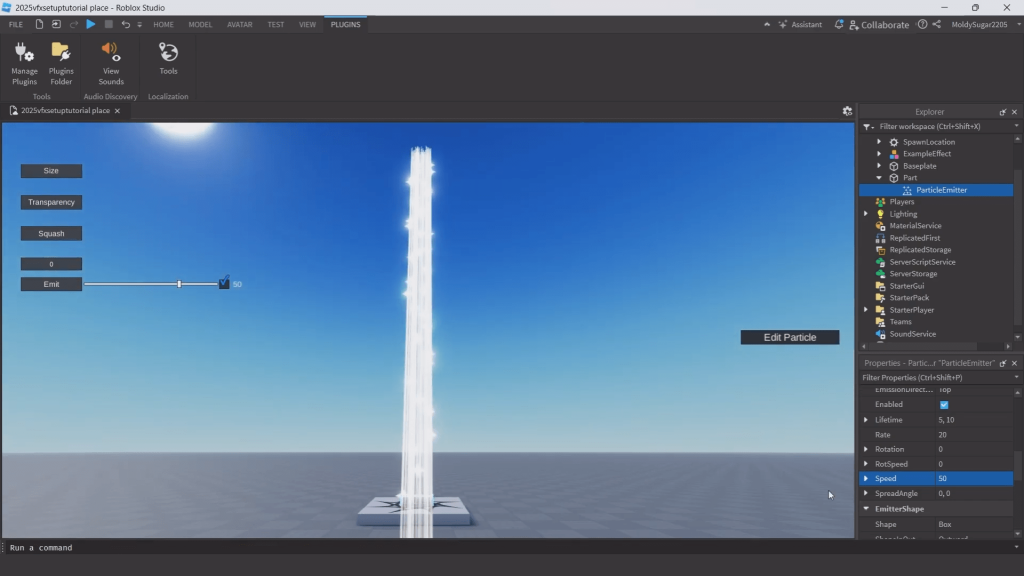Select ServerStorage in Explorer
This screenshot has width=1024, height=576.
913,274
